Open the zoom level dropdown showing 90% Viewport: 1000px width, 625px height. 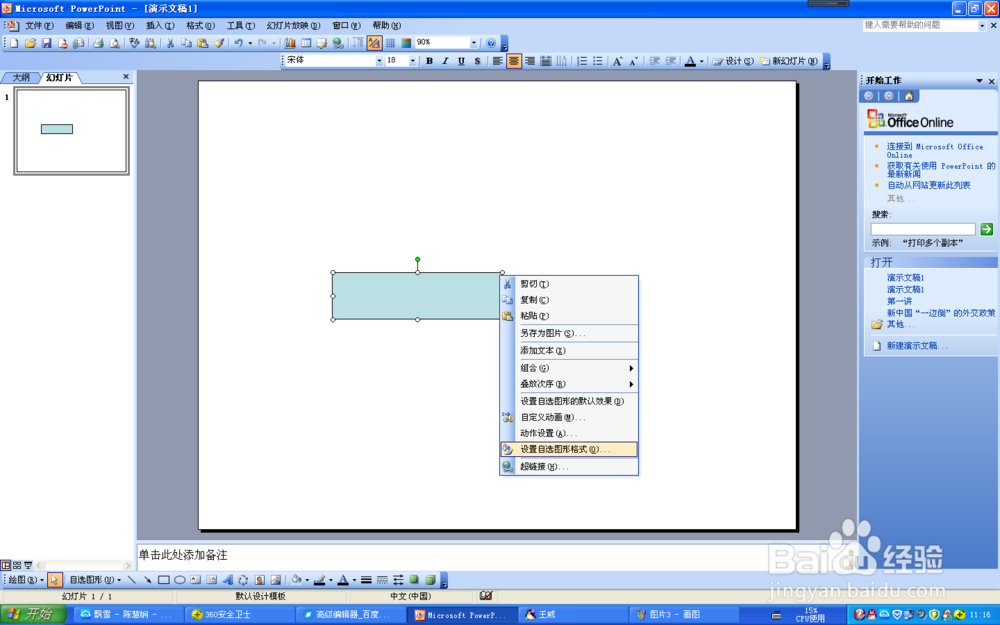[474, 43]
